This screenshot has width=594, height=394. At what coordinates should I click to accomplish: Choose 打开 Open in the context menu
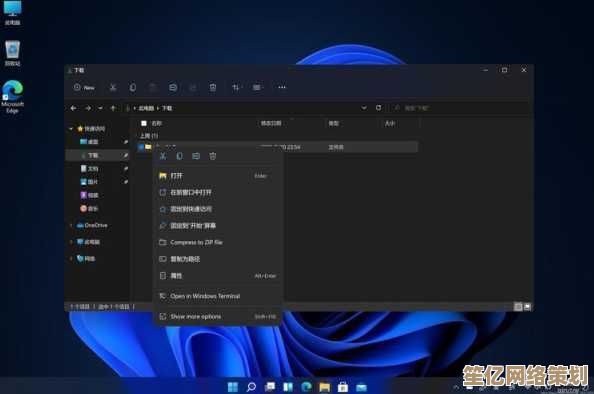tap(218, 176)
